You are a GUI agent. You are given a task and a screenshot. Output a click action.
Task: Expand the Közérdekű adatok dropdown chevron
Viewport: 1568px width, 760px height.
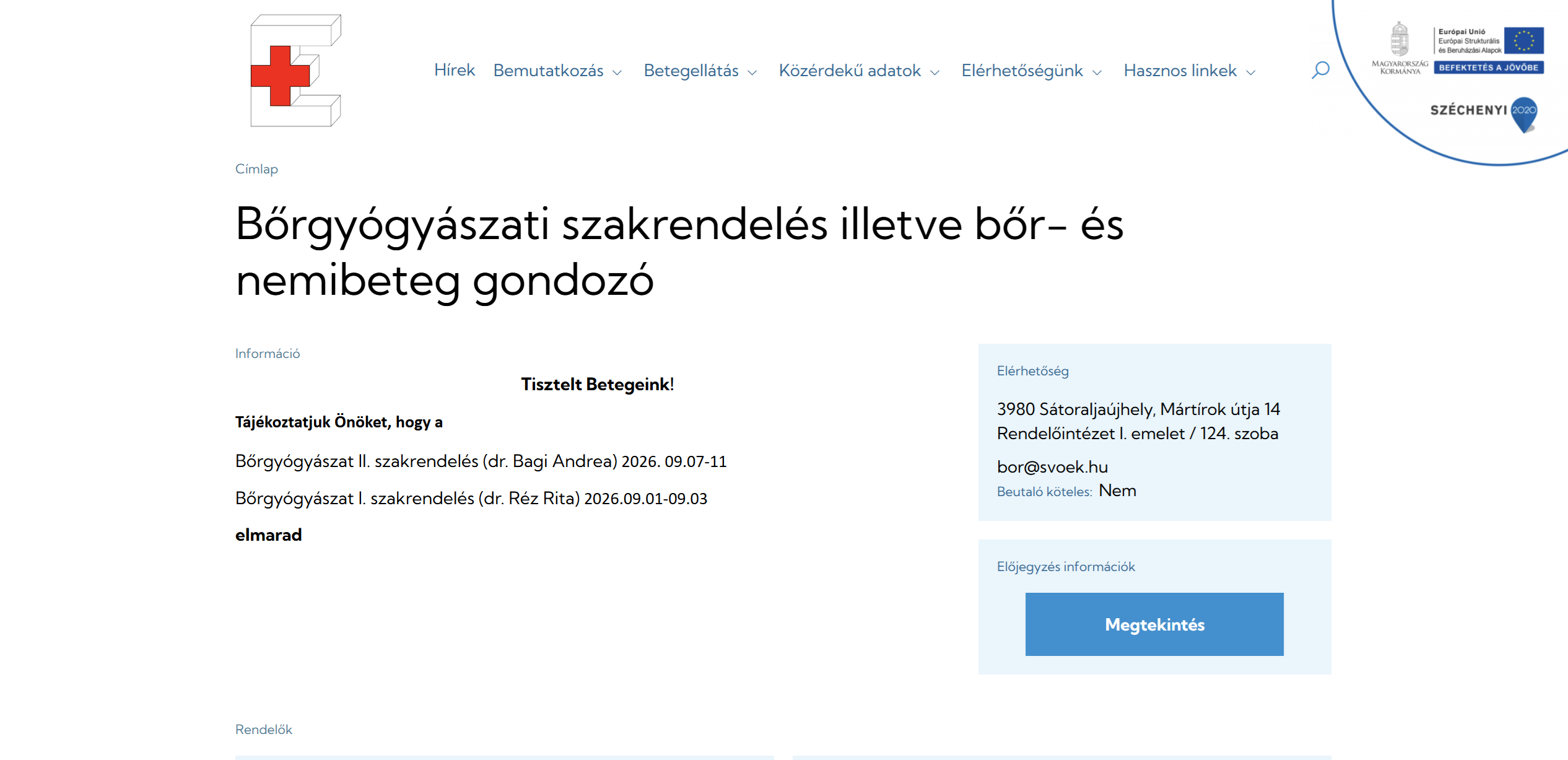(934, 72)
